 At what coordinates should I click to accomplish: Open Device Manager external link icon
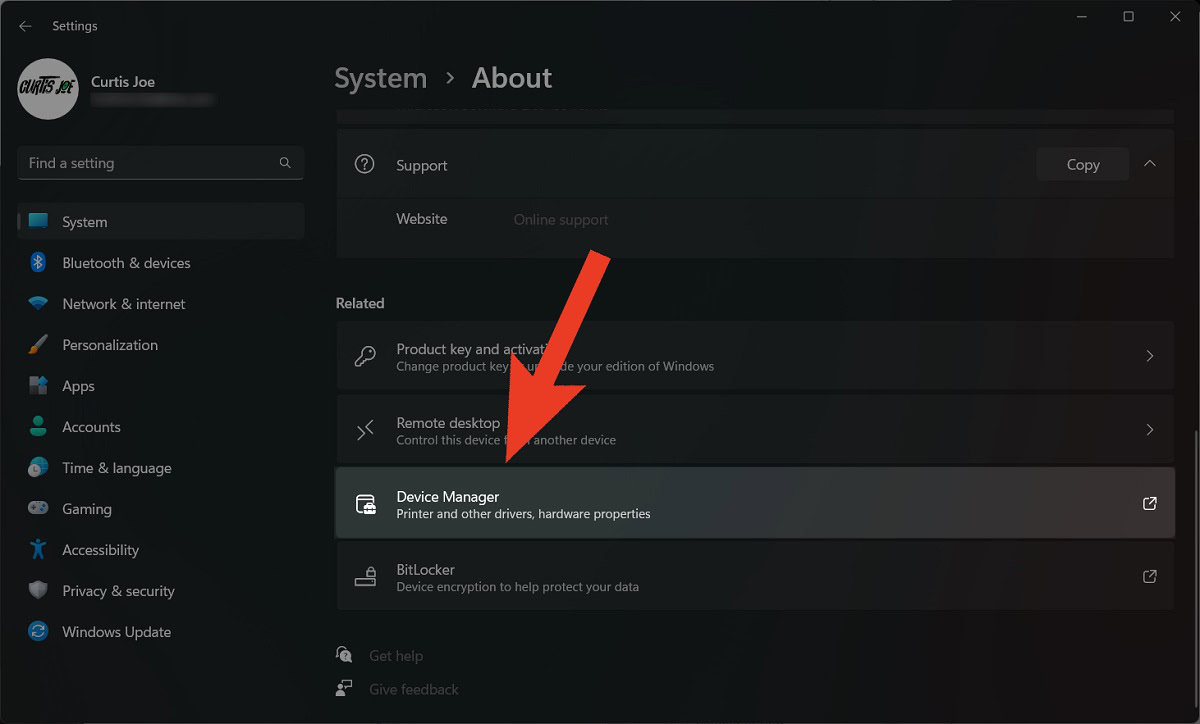tap(1149, 504)
